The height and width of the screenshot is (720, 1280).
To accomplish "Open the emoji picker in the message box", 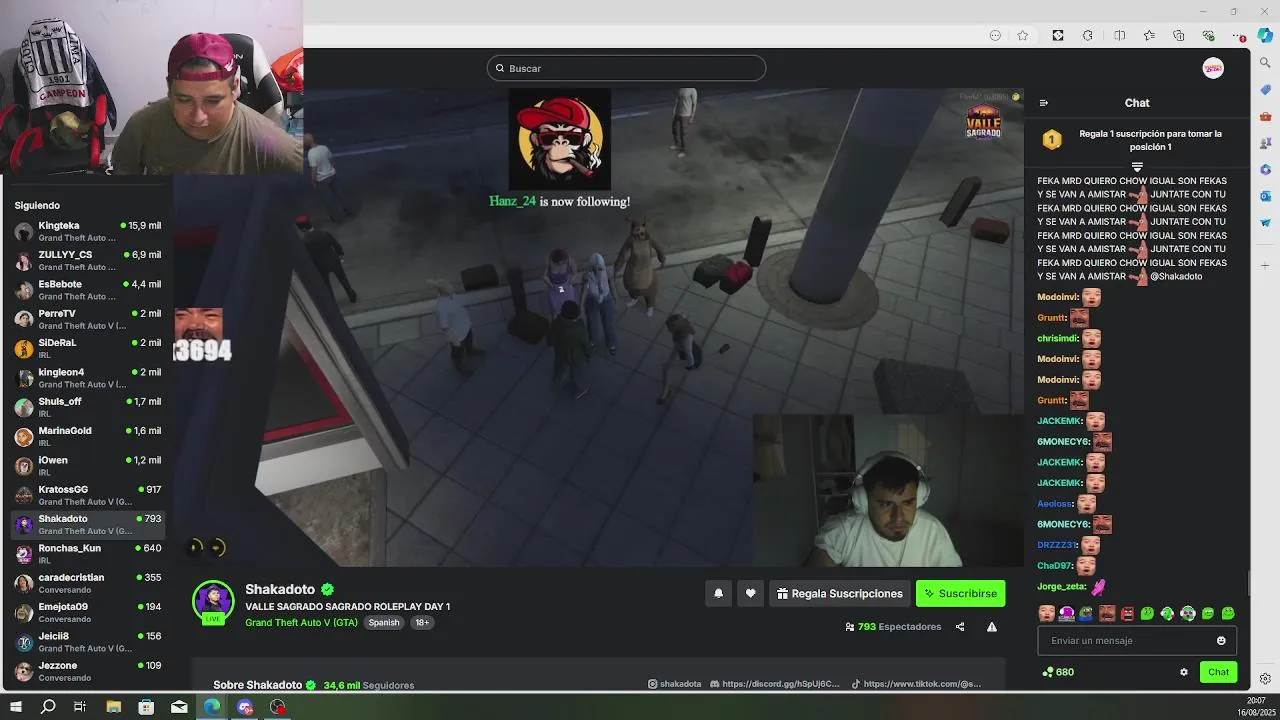I will [1221, 641].
